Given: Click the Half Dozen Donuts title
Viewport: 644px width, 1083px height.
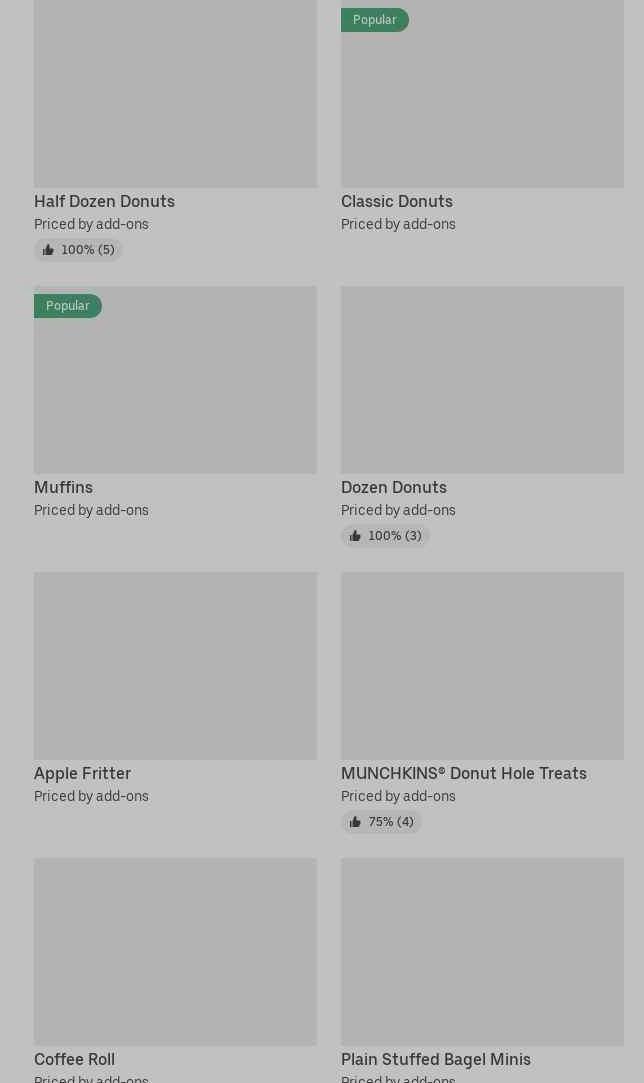Looking at the screenshot, I should coord(104,202).
